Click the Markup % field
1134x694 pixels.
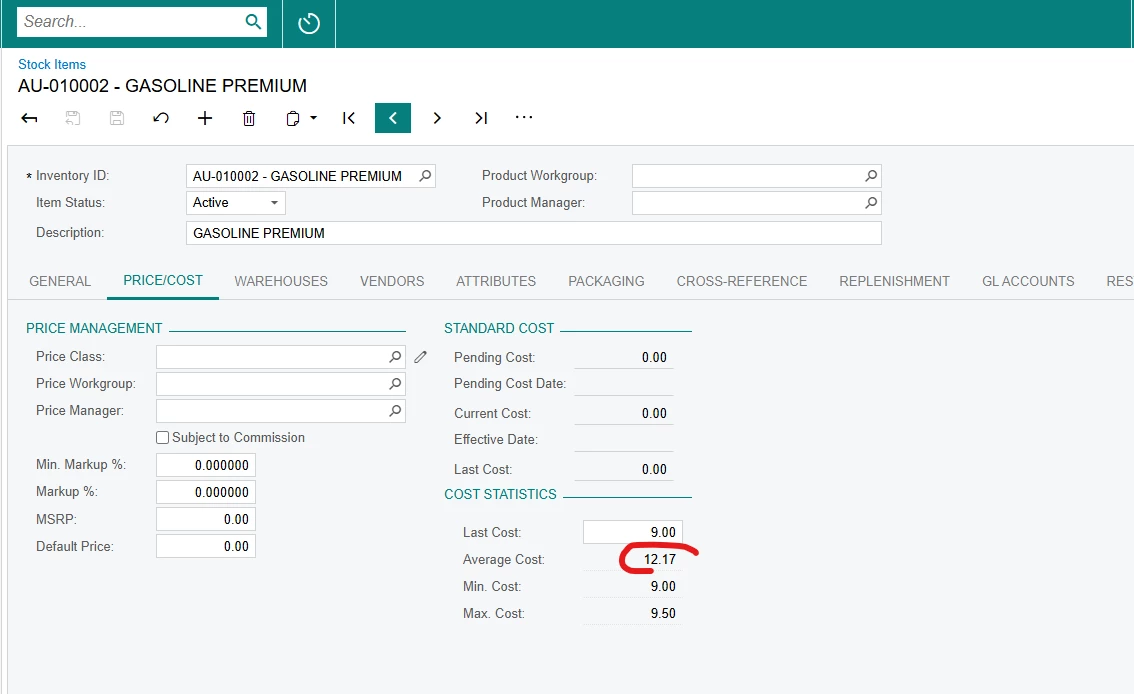pyautogui.click(x=206, y=492)
